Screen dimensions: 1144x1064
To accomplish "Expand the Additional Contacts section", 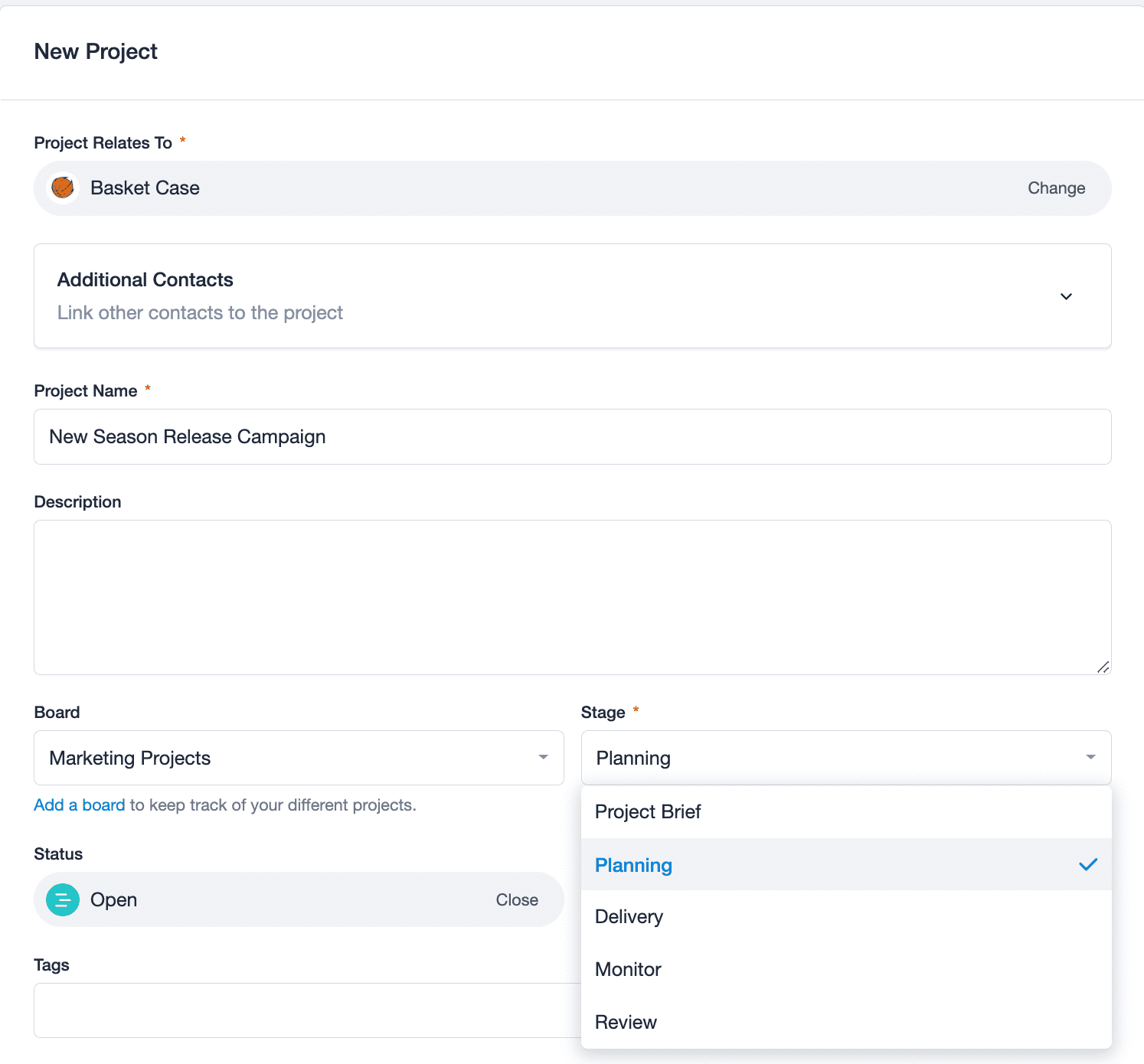I will (573, 296).
